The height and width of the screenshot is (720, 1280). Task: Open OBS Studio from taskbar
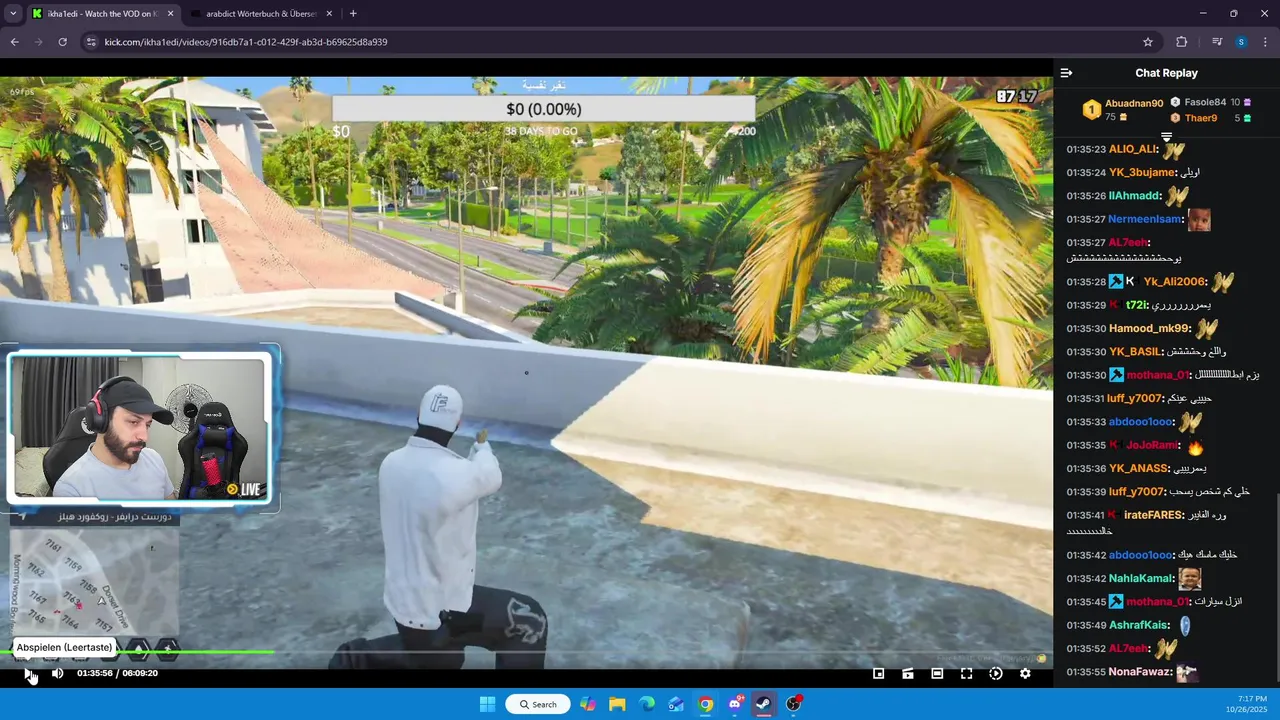[793, 704]
